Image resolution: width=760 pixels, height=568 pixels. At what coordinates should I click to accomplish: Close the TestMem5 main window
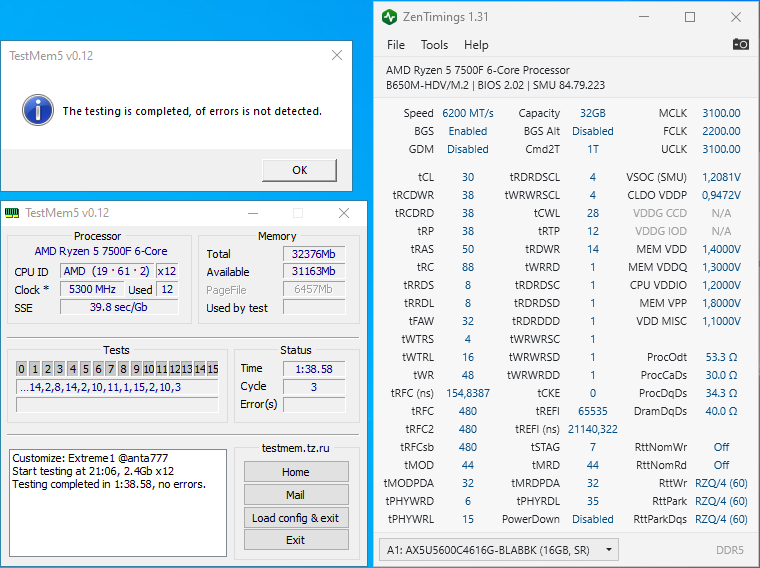[x=344, y=213]
